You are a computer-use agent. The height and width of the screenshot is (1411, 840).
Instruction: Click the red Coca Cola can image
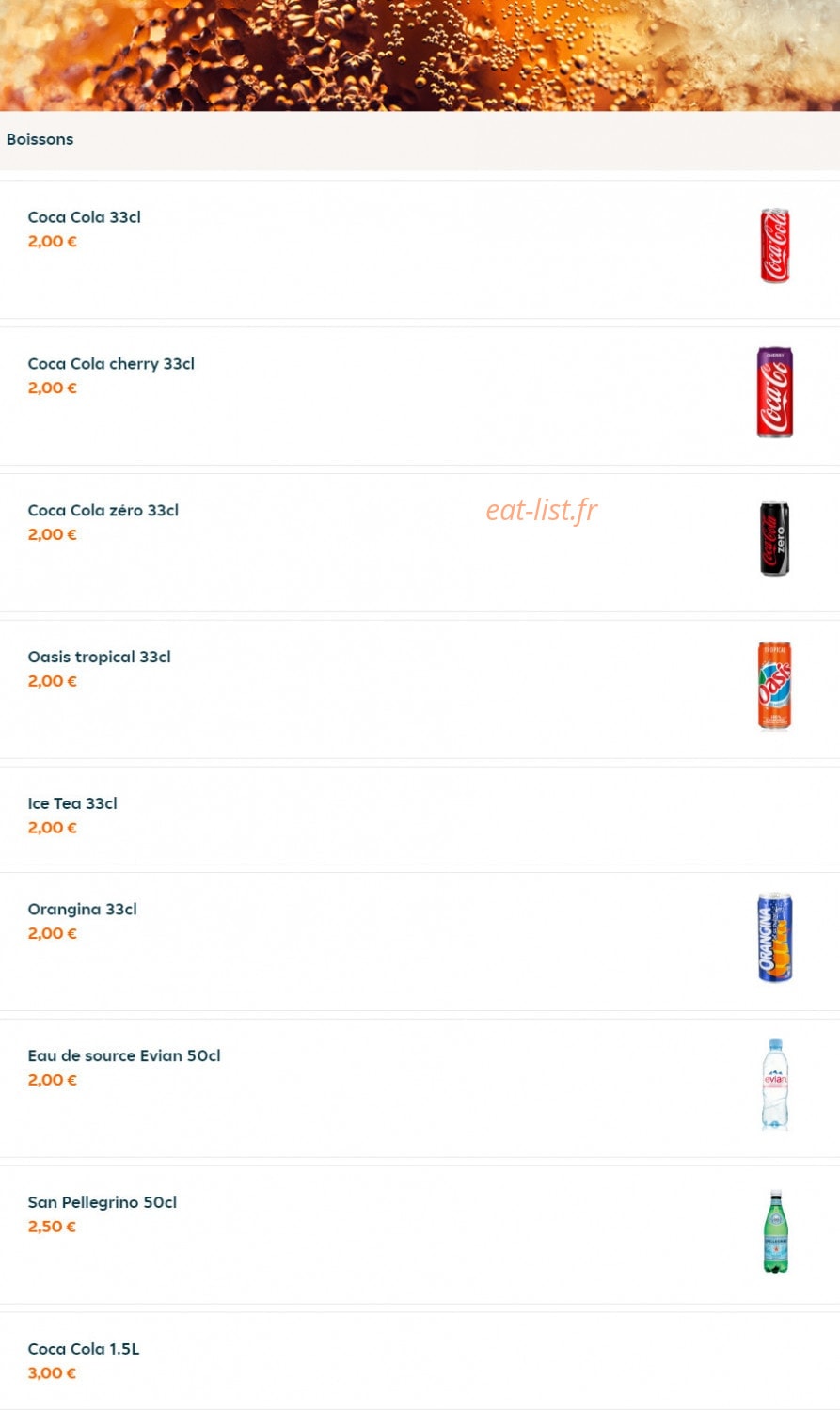tap(775, 246)
